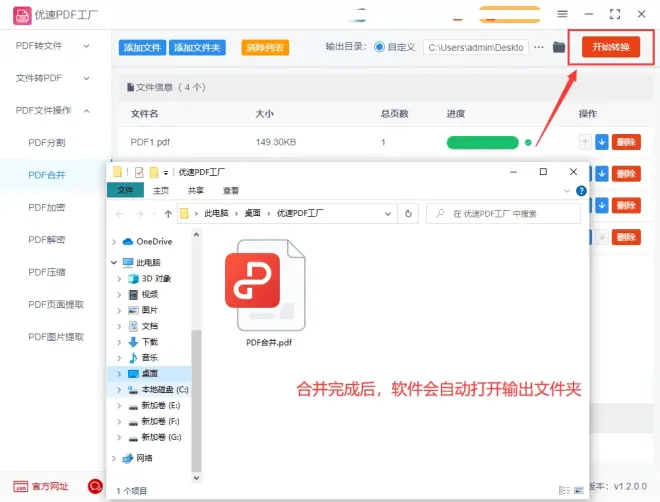
Task: Refresh the Explorer address bar
Action: click(408, 214)
